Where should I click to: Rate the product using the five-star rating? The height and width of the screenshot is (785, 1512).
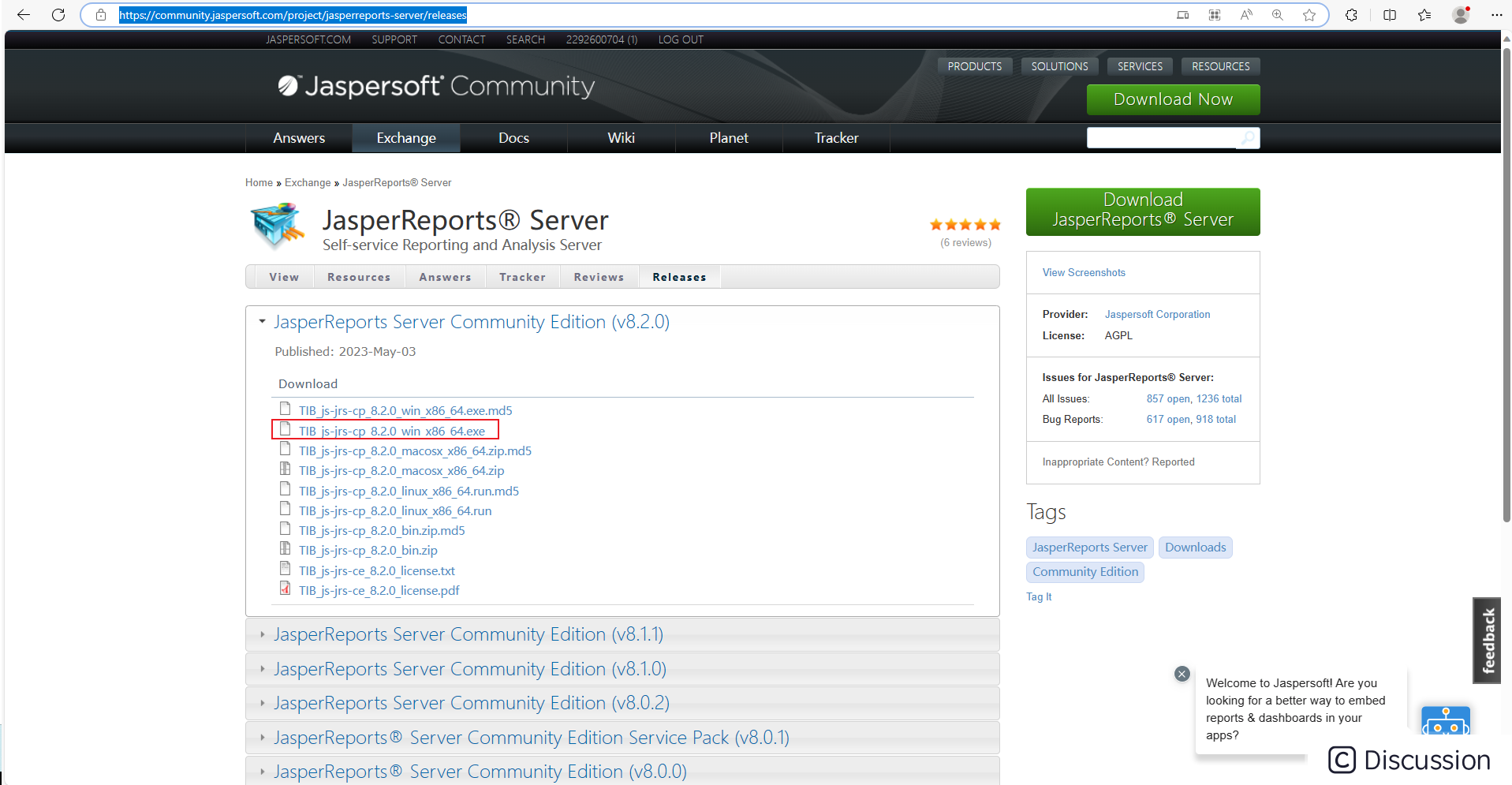click(x=965, y=224)
